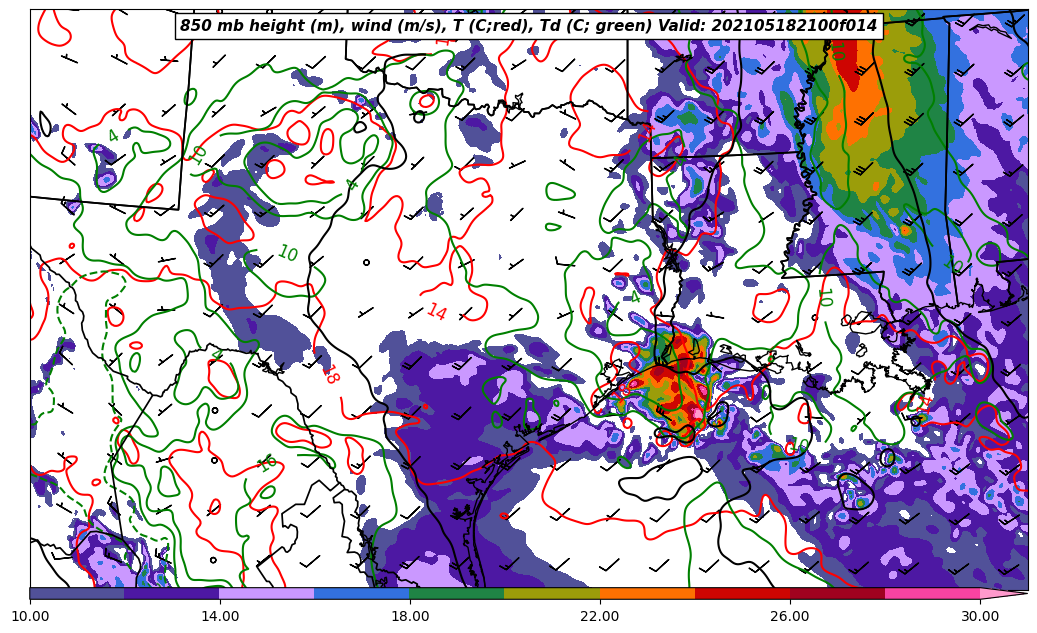Pick the dark purple 12–14 colorbar segment
The width and height of the screenshot is (1037, 633).
click(172, 593)
